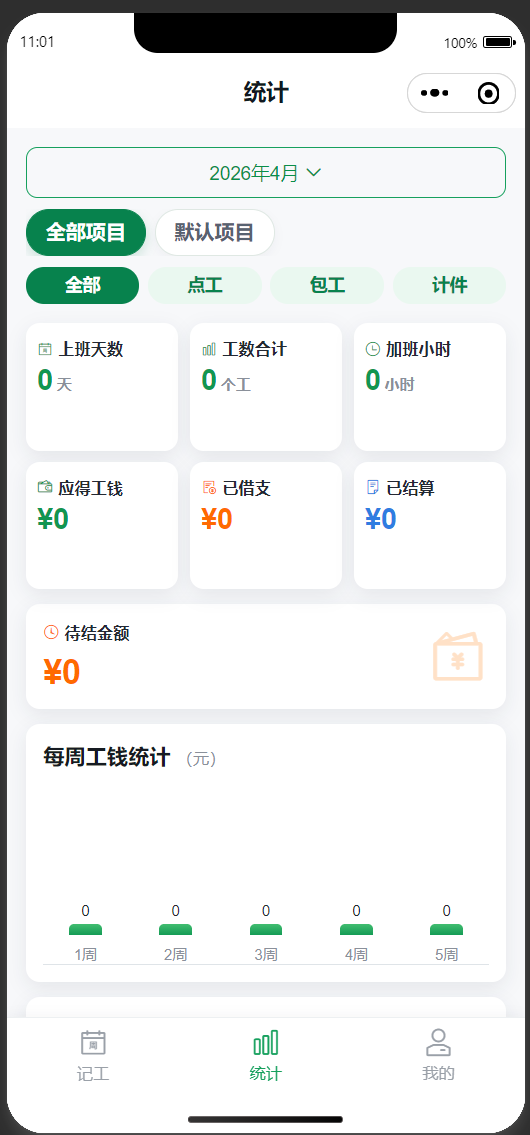Image resolution: width=530 pixels, height=1135 pixels.
Task: Expand the 2026年4月 month selector
Action: tap(266, 172)
